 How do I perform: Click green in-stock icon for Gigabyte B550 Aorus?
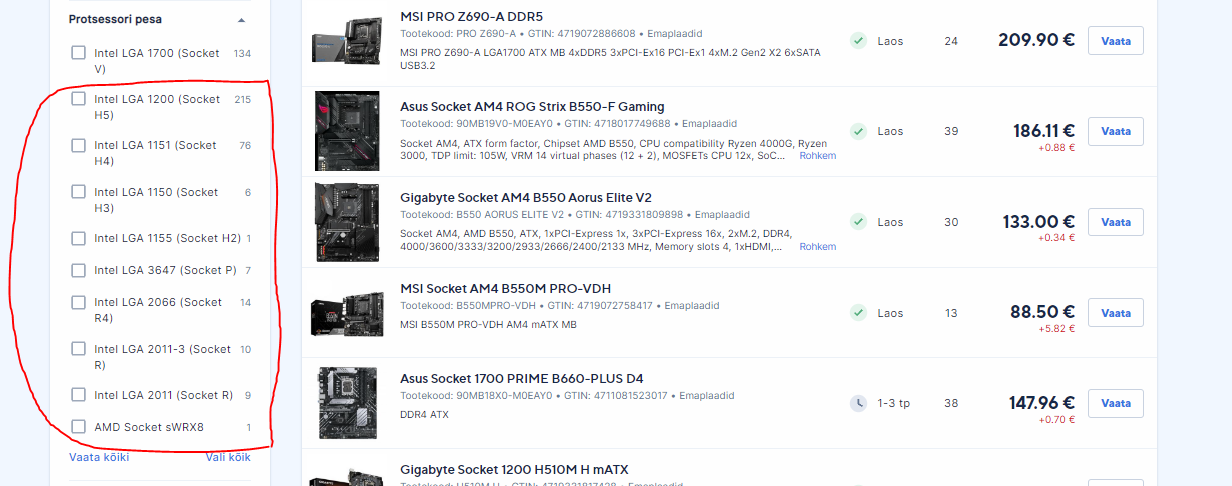coord(858,222)
